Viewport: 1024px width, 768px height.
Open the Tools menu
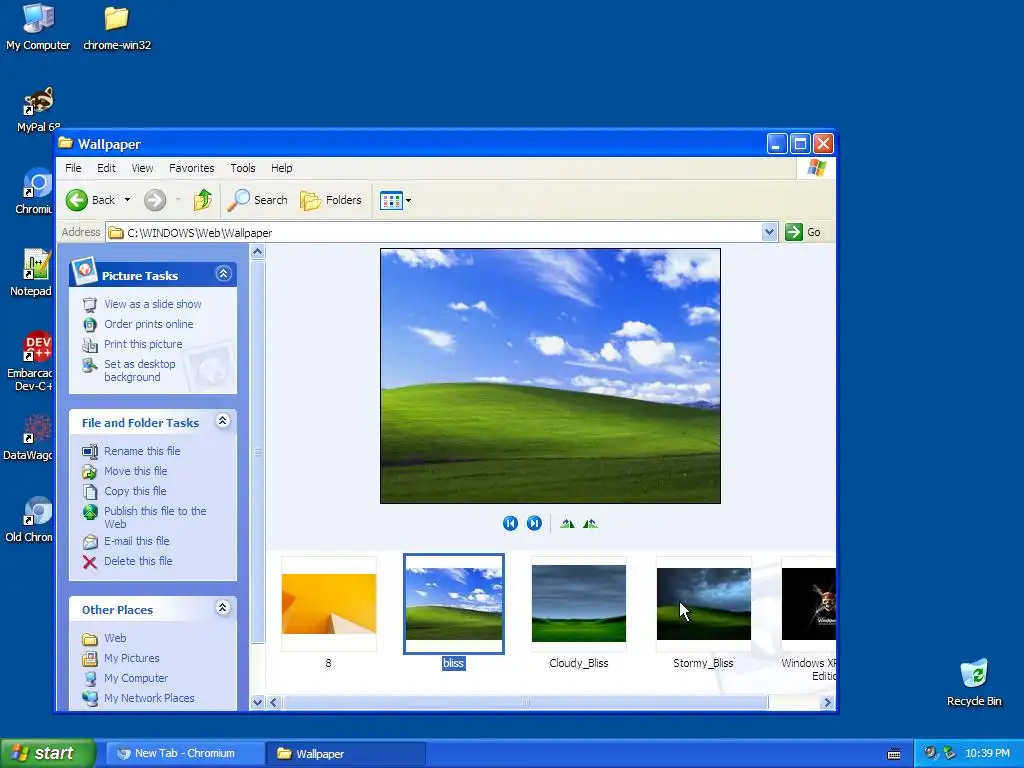click(x=242, y=168)
